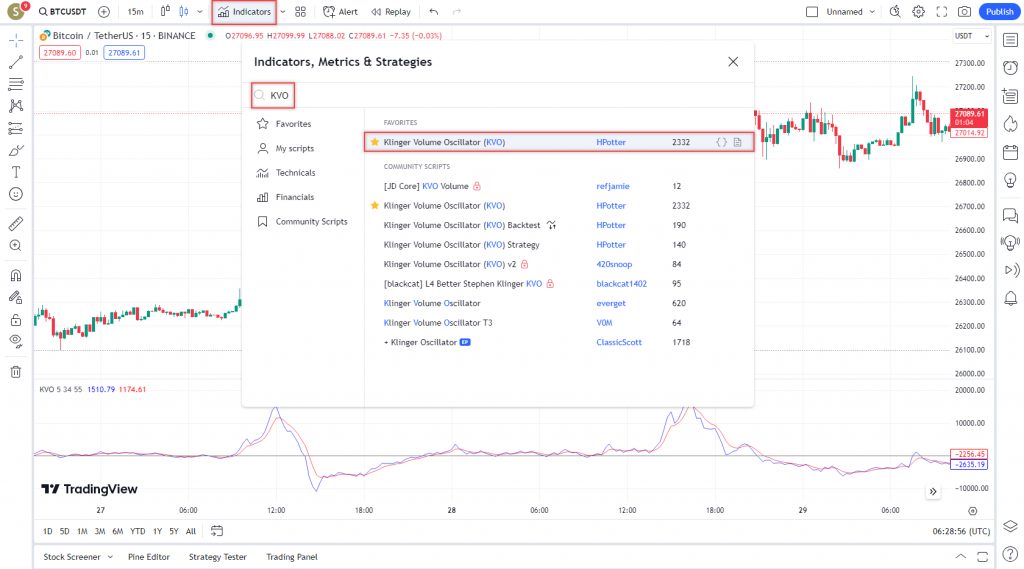The width and height of the screenshot is (1024, 569).
Task: Start bar Replay mode
Action: tap(391, 12)
